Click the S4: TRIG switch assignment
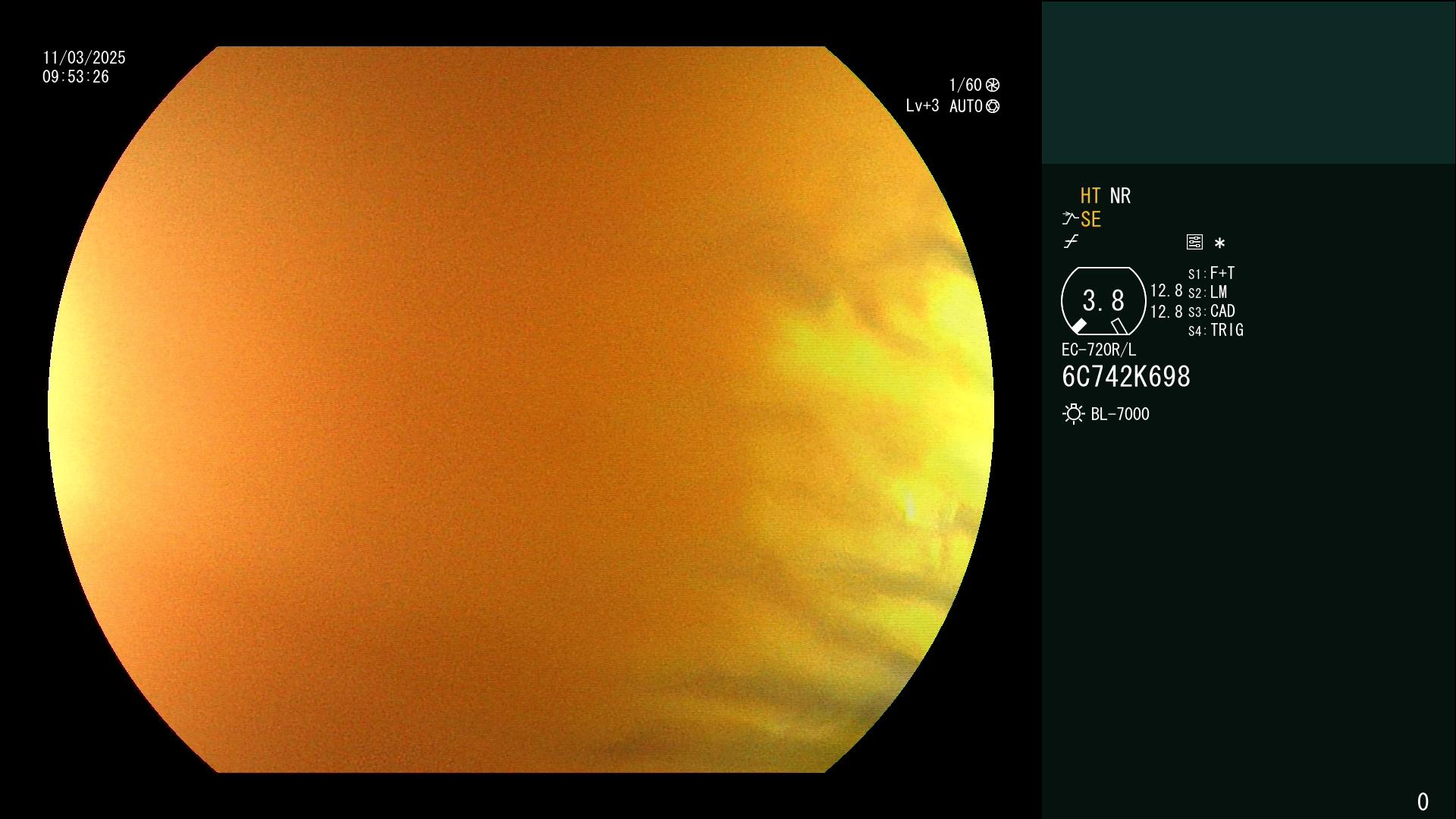Screen dimensions: 1456x819 pyautogui.click(x=1216, y=330)
